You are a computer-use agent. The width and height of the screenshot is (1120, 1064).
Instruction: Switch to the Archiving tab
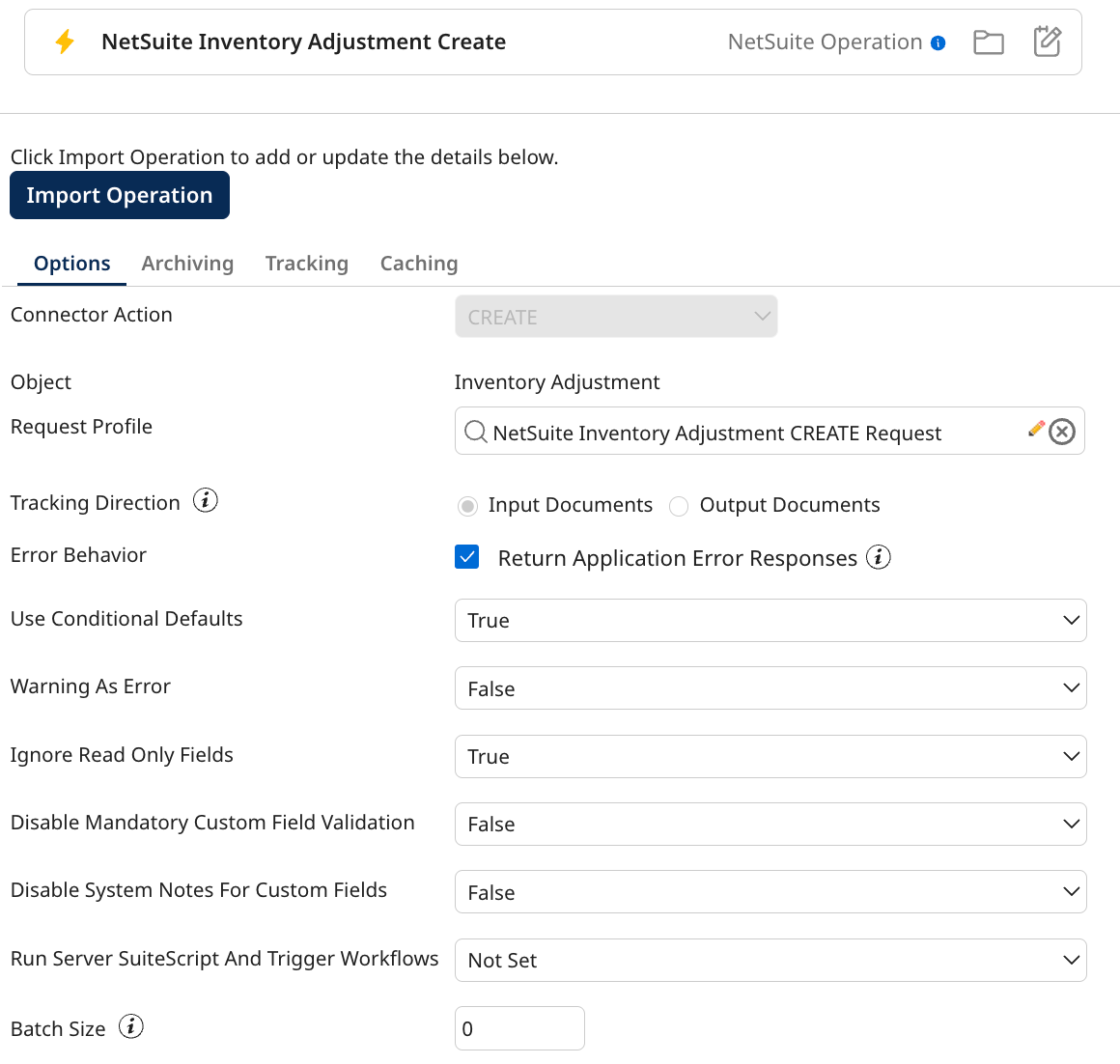coord(187,263)
